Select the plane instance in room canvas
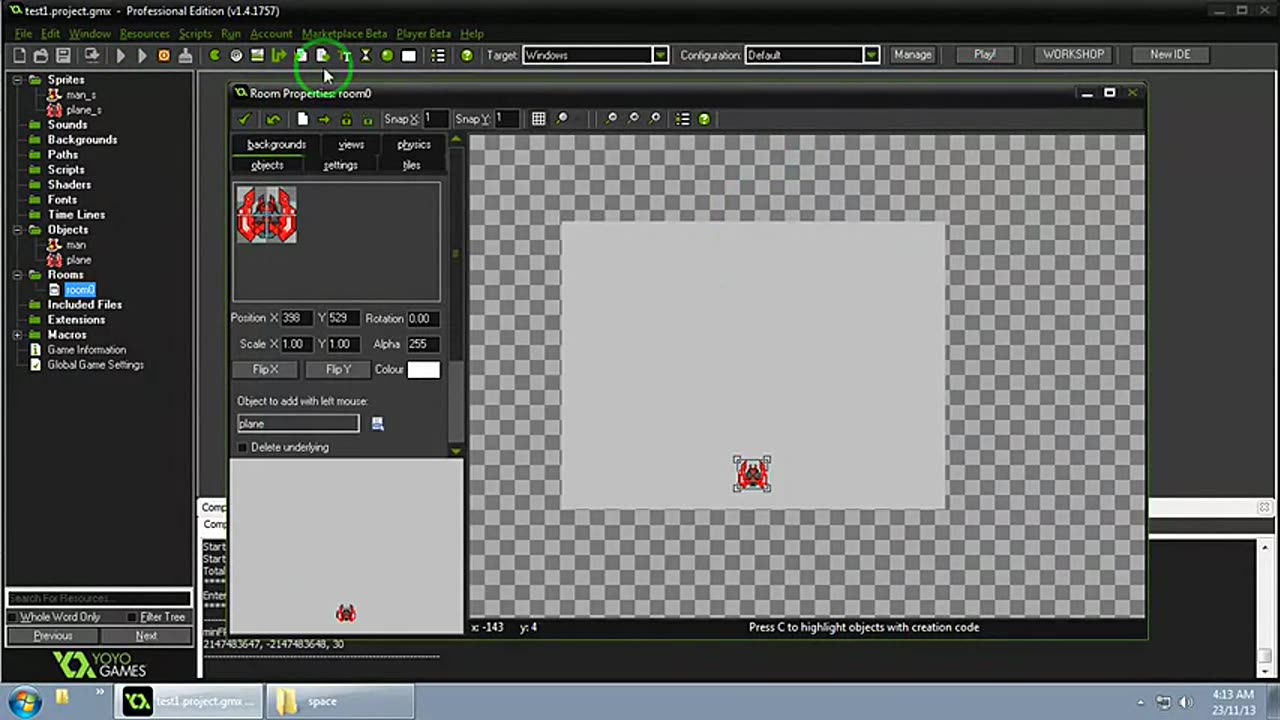 click(752, 474)
